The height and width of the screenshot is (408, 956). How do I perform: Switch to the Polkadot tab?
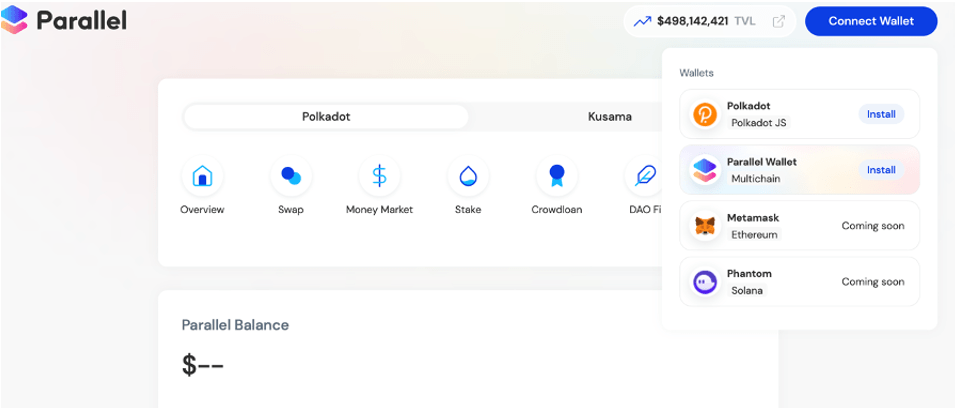point(326,117)
